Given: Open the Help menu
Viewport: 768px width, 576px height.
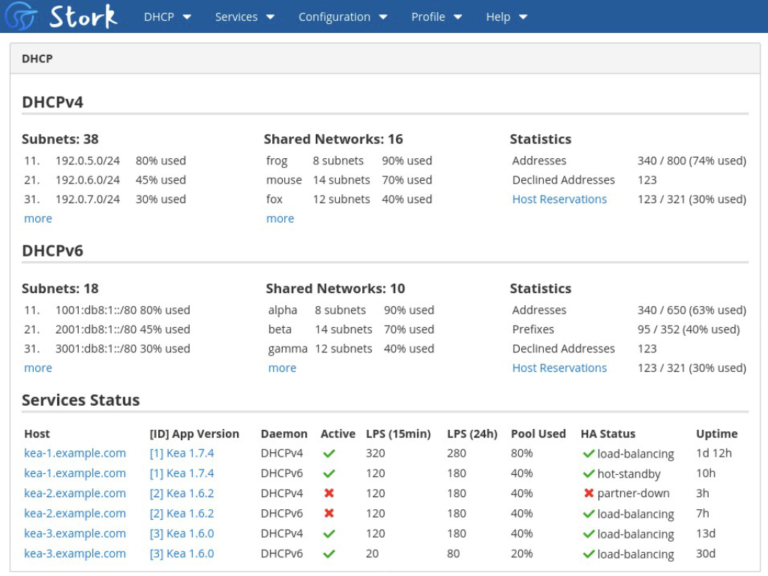Looking at the screenshot, I should pyautogui.click(x=506, y=17).
